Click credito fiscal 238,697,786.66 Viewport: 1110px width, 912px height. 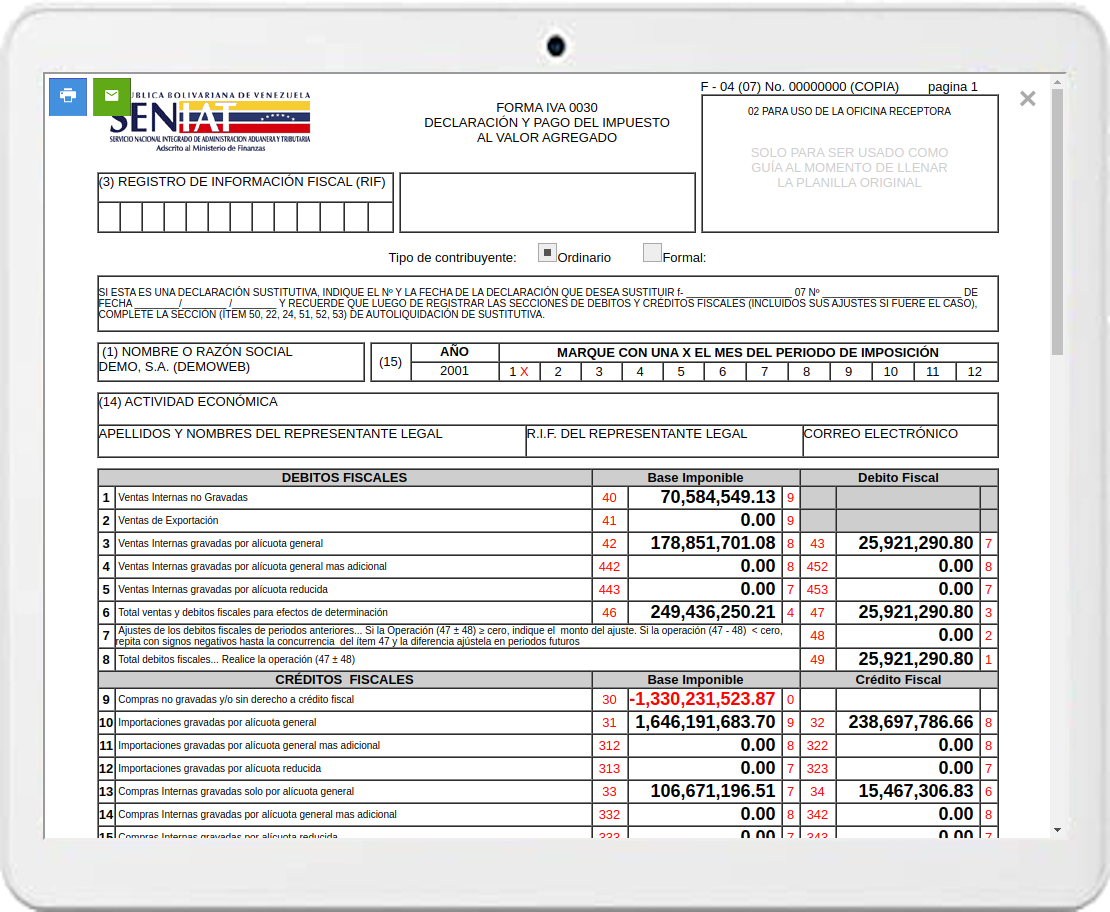(911, 722)
